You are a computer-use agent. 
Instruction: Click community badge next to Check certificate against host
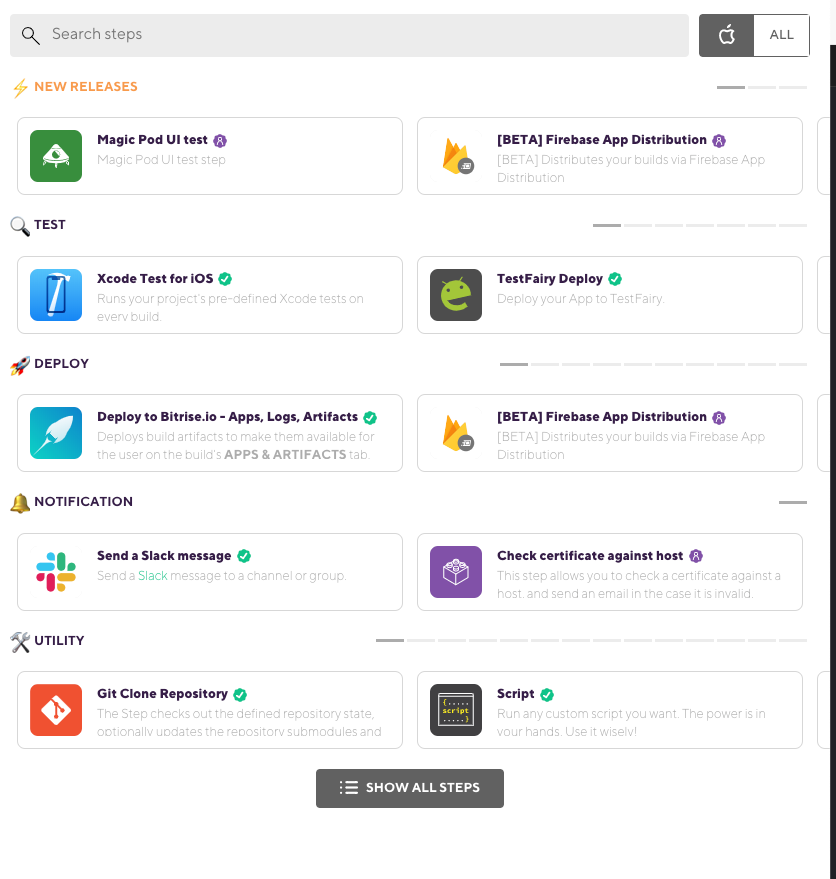[x=696, y=556]
